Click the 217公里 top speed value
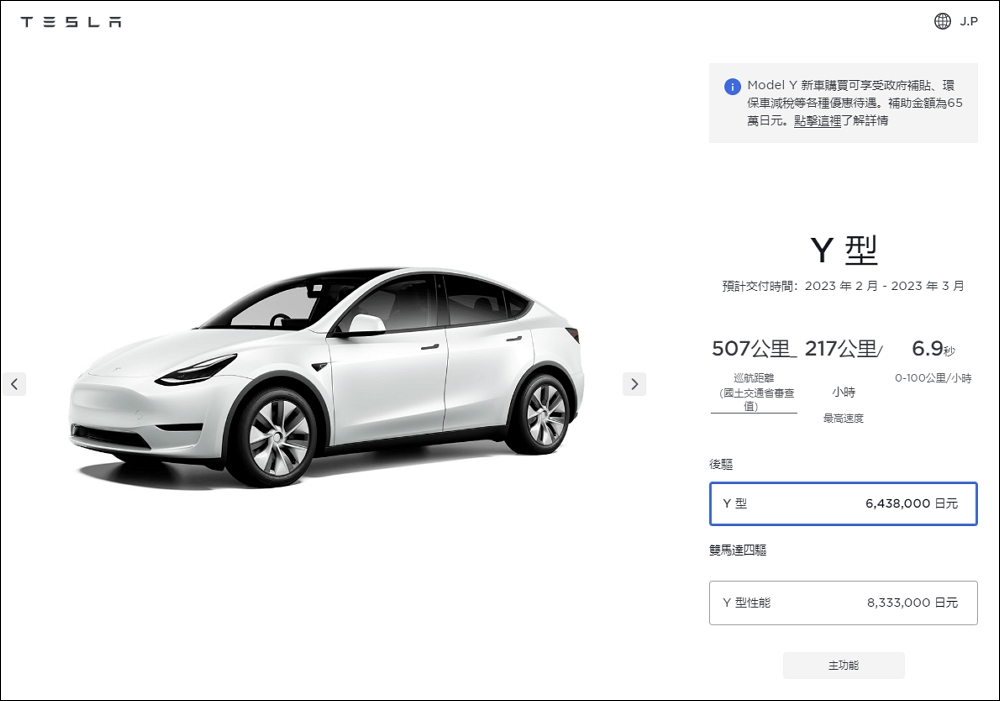Image resolution: width=1000 pixels, height=701 pixels. point(843,349)
